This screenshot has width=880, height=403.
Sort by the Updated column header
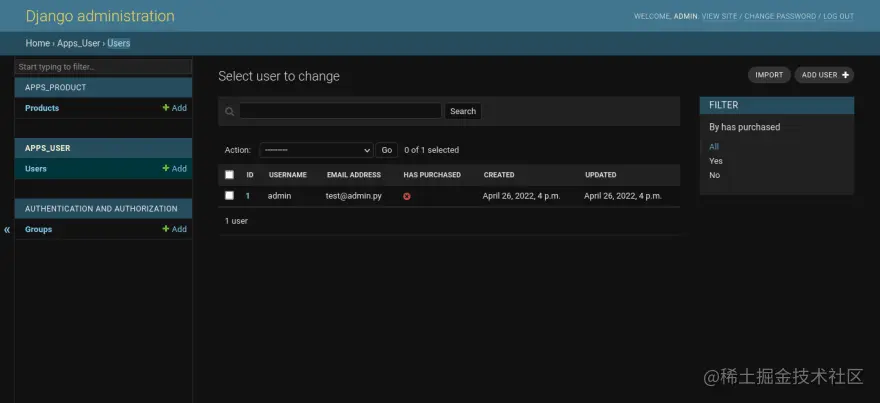click(601, 175)
